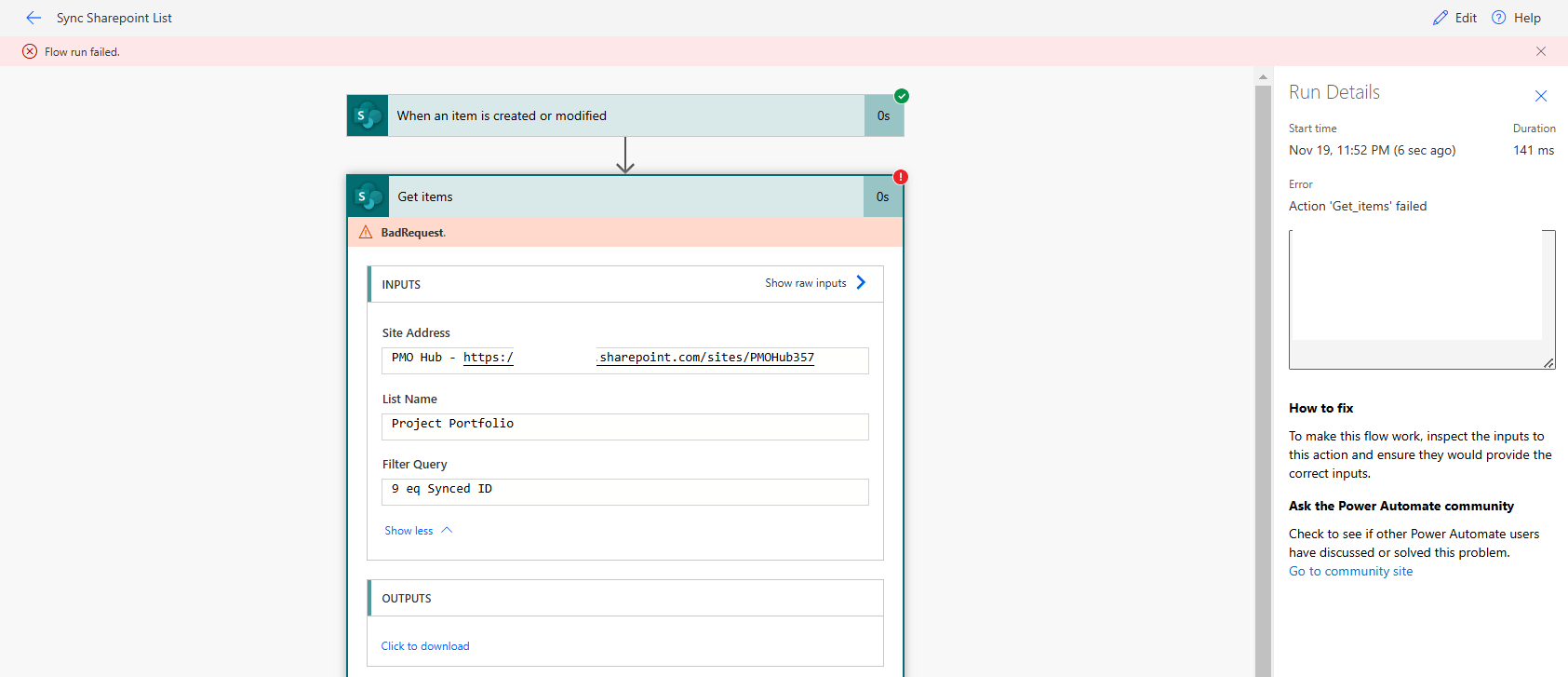Click the Edit pencil icon

pyautogui.click(x=1441, y=18)
